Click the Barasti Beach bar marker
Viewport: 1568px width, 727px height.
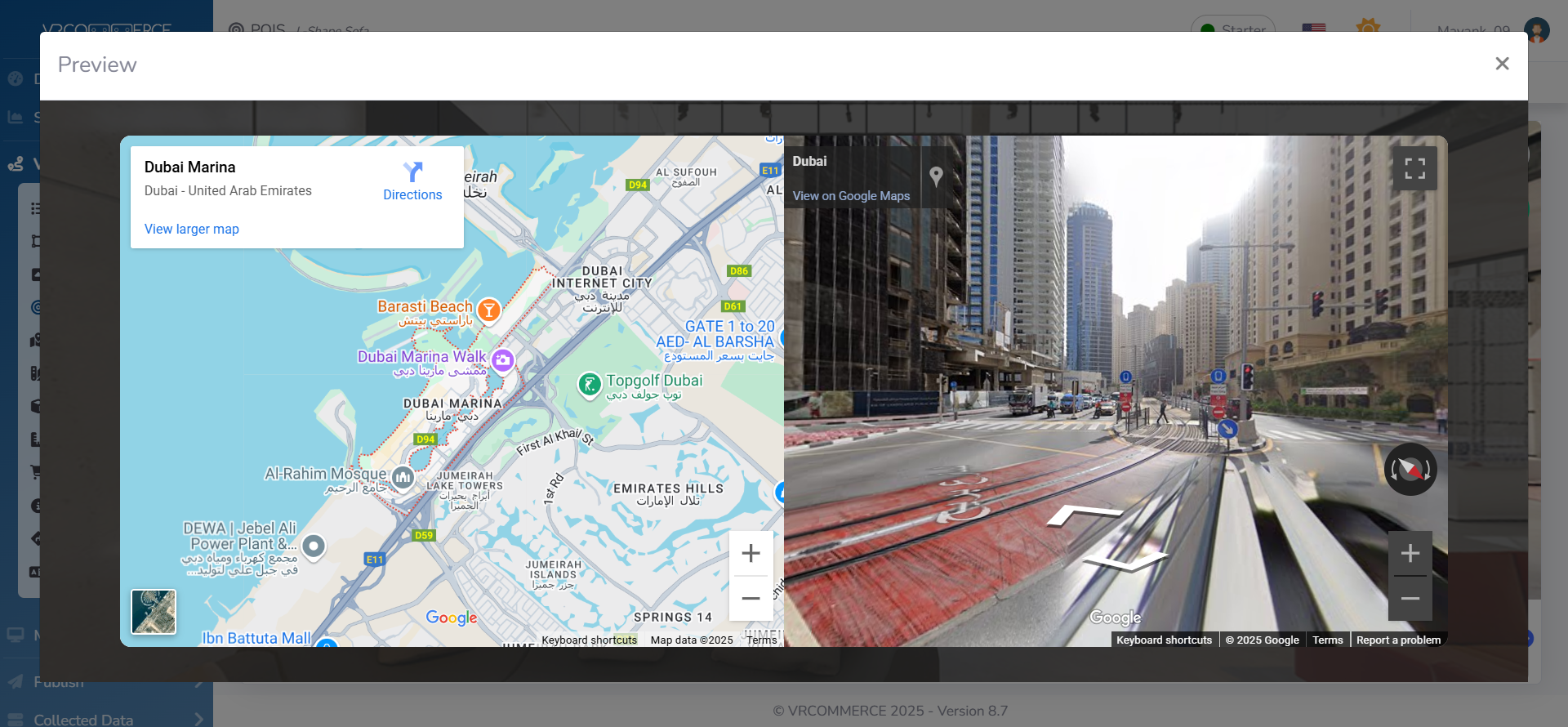[x=488, y=310]
